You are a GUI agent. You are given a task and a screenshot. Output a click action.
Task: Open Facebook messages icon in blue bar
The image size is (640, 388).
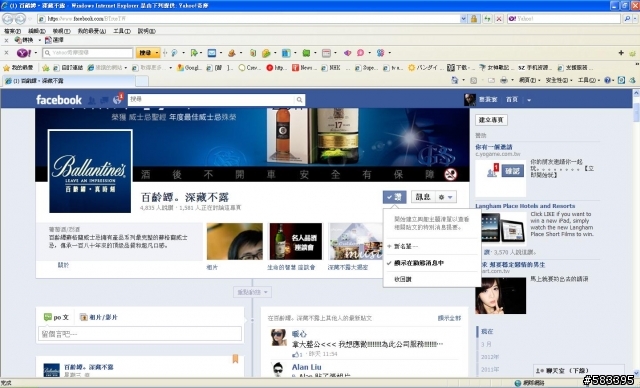click(104, 100)
